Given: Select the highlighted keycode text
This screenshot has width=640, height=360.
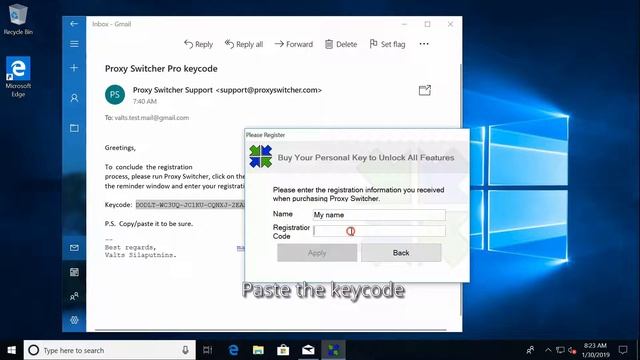Looking at the screenshot, I should (190, 205).
